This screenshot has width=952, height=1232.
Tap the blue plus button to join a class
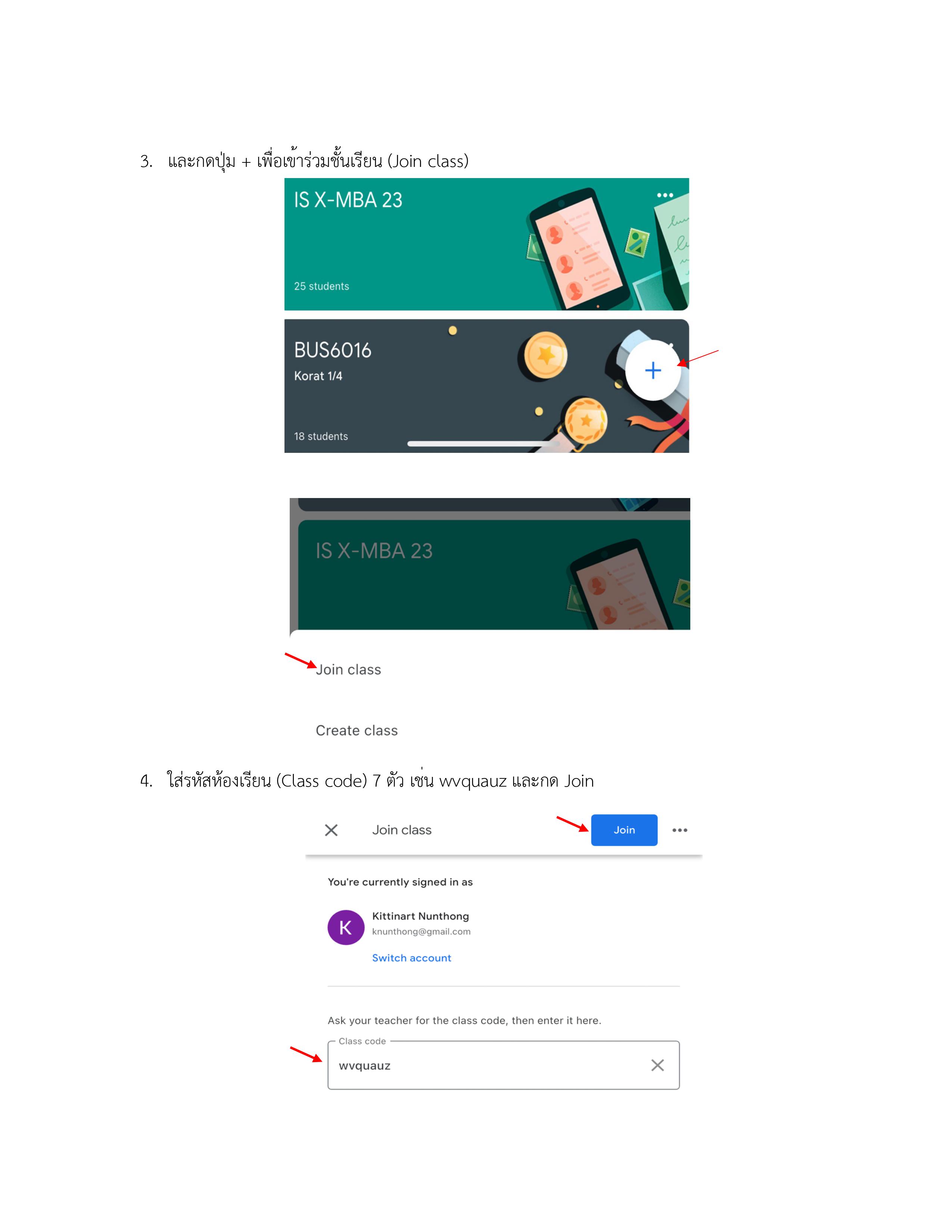(653, 370)
